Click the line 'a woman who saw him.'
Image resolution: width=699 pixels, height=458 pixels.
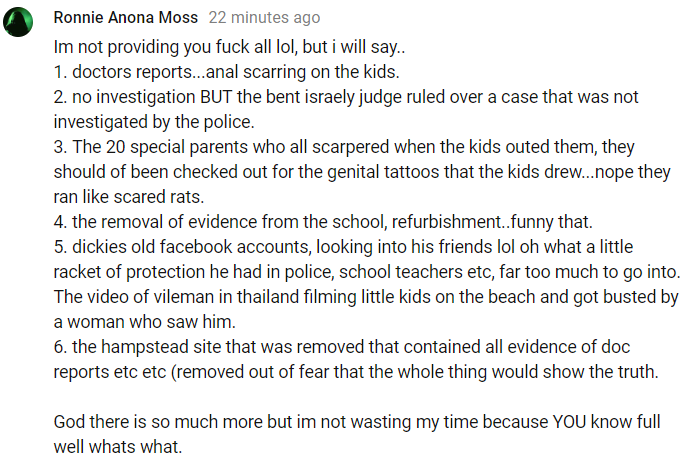[144, 322]
